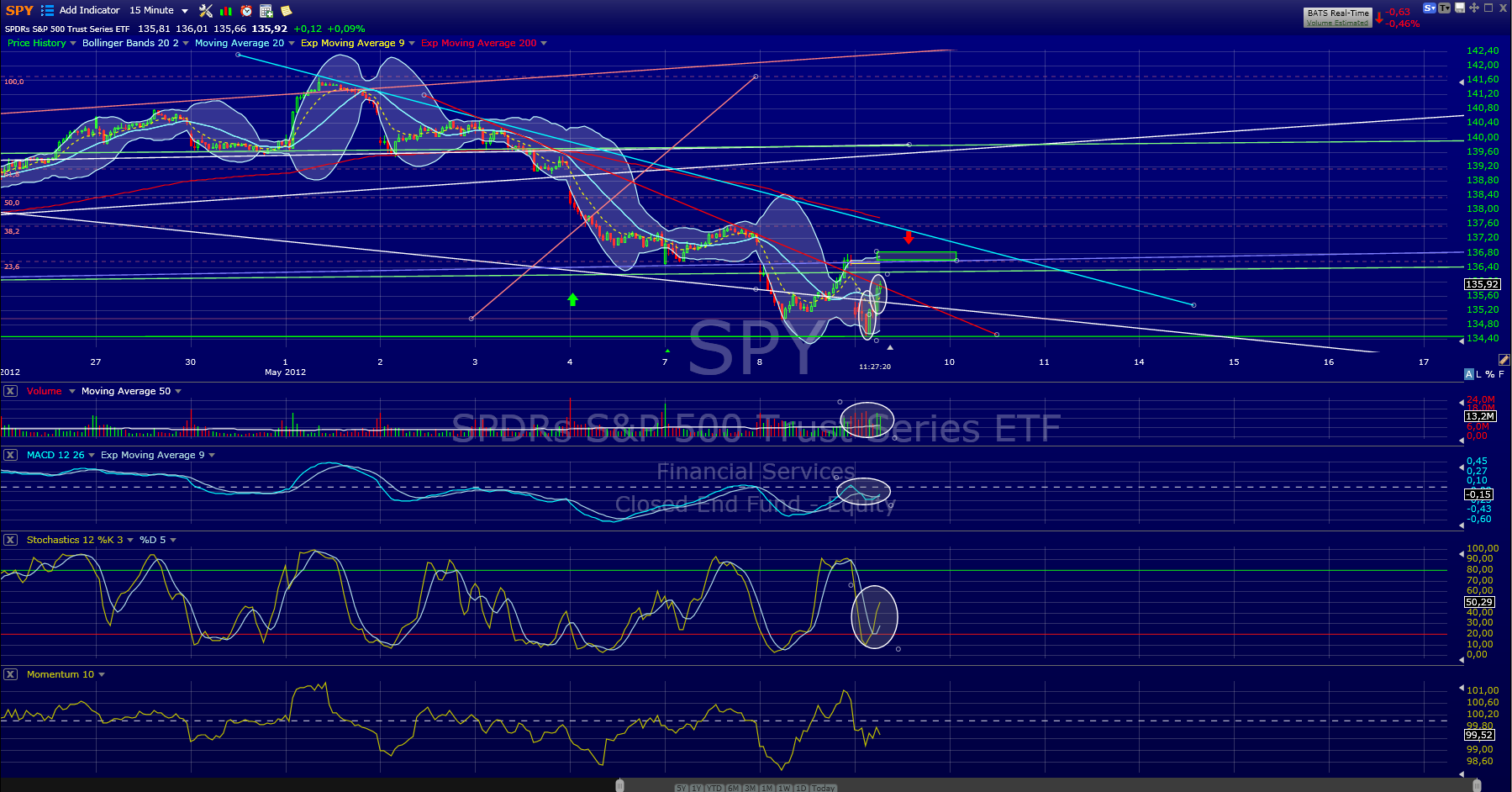This screenshot has height=792, width=1512.
Task: Open the gray T dropdown icon
Action: pos(1445,8)
